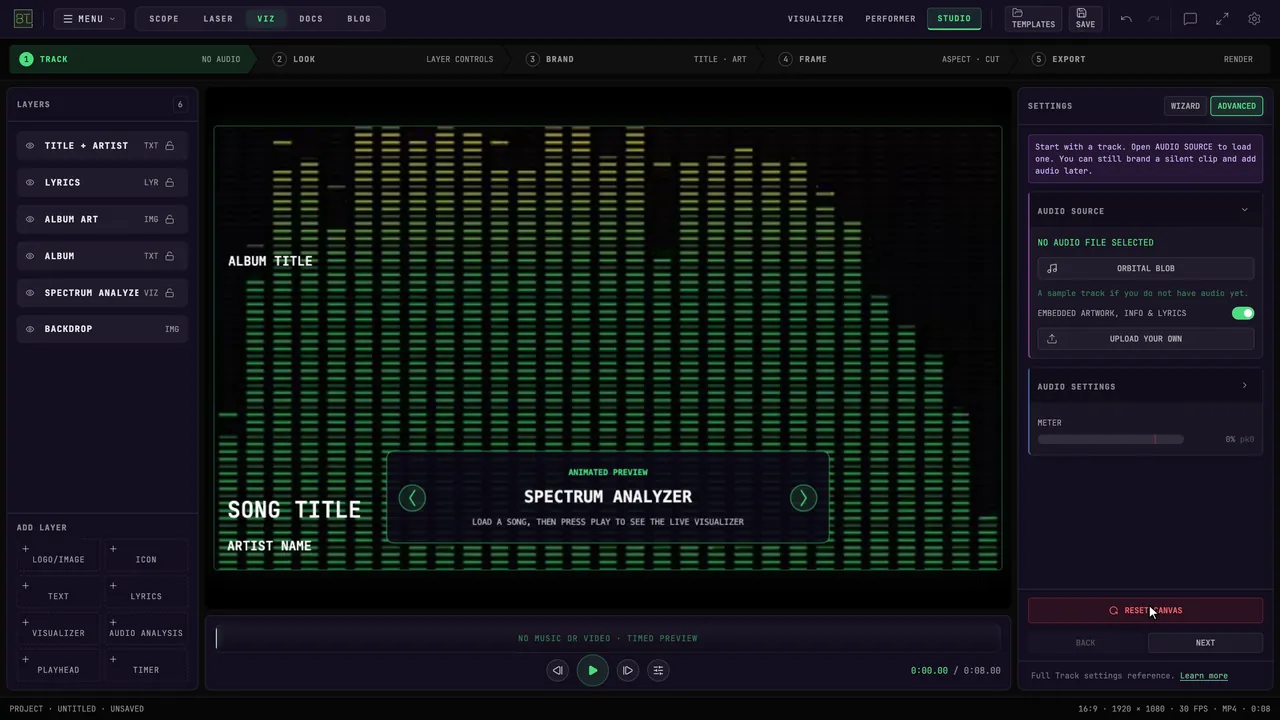
Task: Collapse the Audio Source section
Action: [x=1244, y=211]
